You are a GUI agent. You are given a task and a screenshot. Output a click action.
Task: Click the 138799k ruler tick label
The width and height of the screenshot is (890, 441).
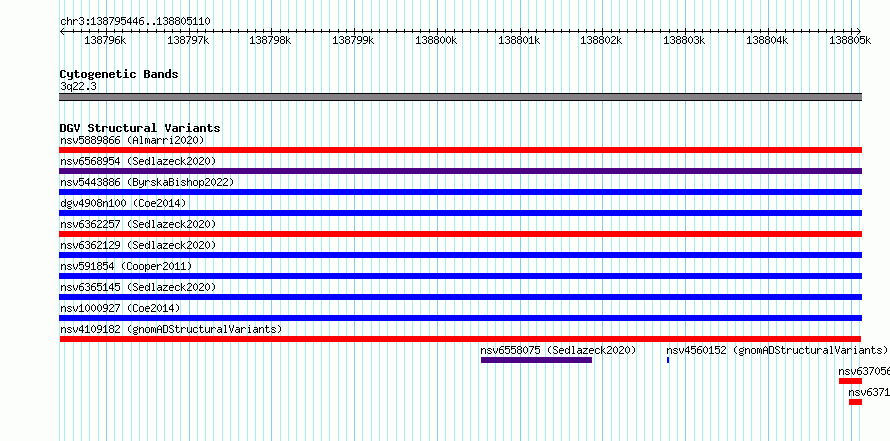[353, 40]
